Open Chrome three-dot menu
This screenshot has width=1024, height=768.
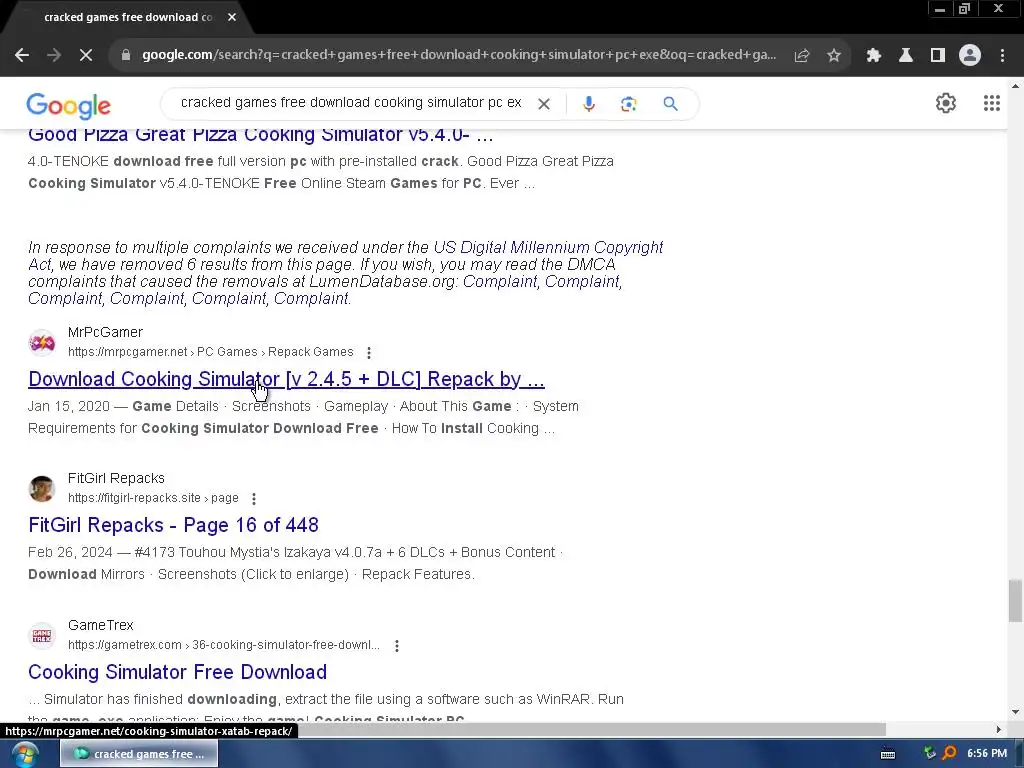tap(1002, 56)
